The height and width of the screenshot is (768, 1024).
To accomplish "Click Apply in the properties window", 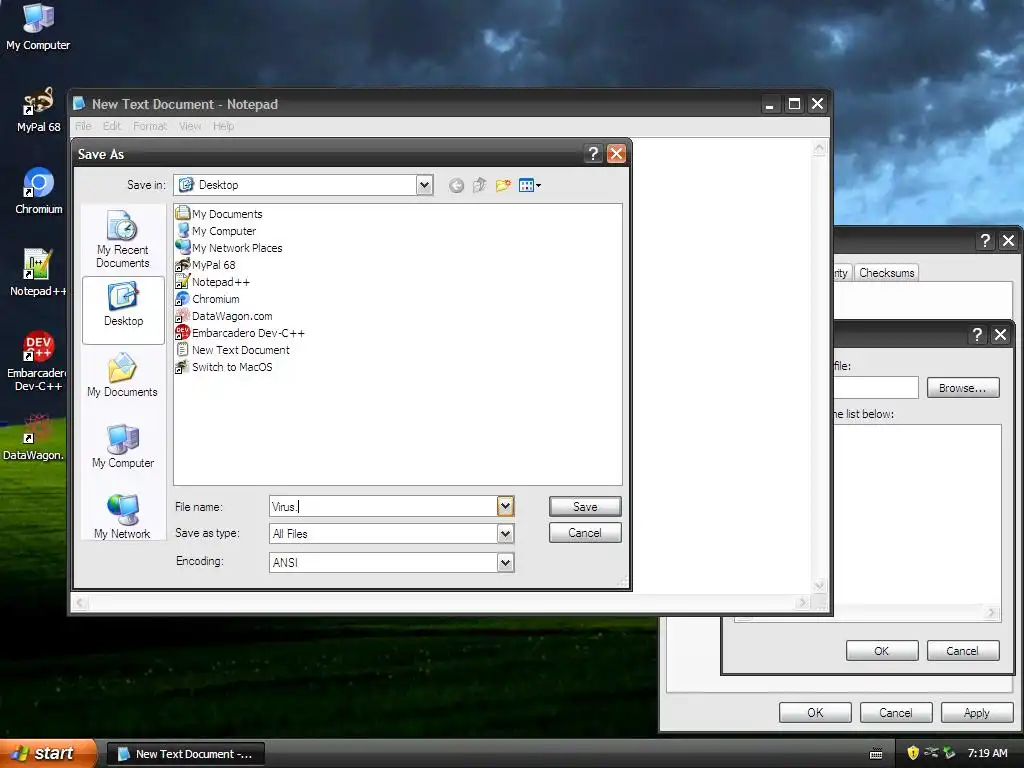I will (x=976, y=712).
